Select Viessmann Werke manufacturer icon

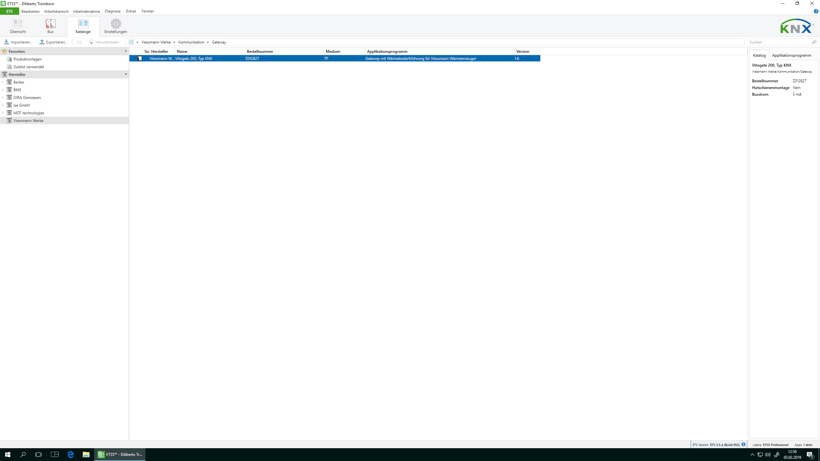pyautogui.click(x=9, y=120)
